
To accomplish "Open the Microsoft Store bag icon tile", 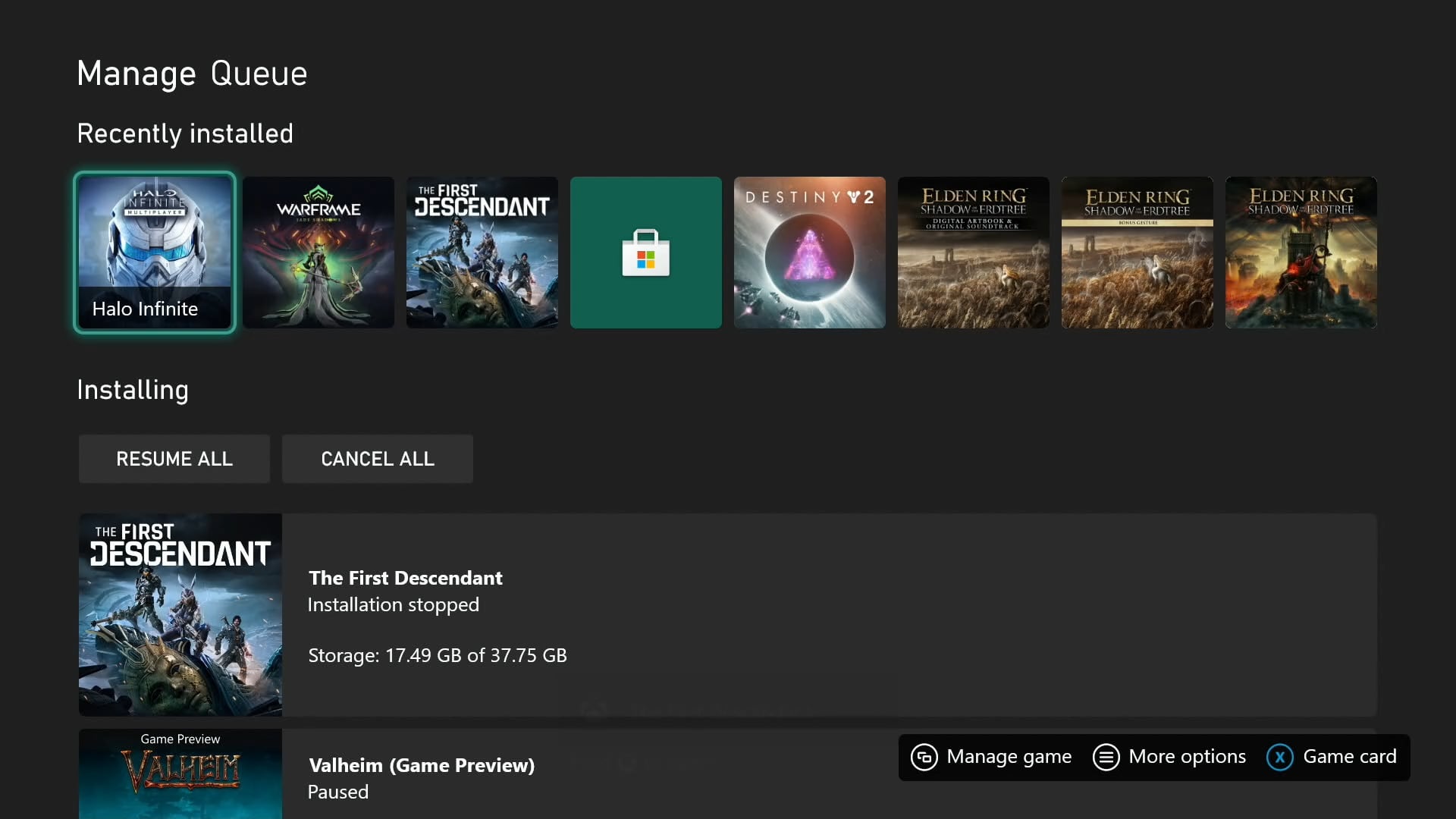I will (x=646, y=253).
